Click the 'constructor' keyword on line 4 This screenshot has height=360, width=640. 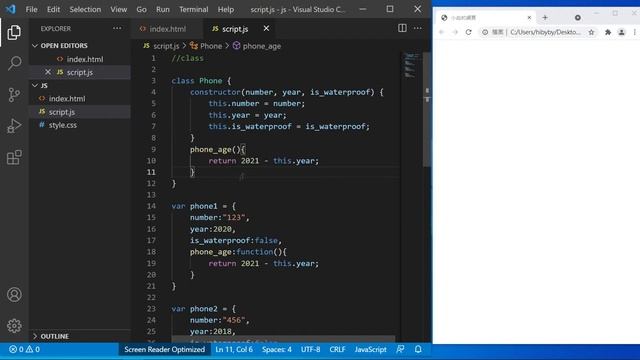click(x=215, y=92)
